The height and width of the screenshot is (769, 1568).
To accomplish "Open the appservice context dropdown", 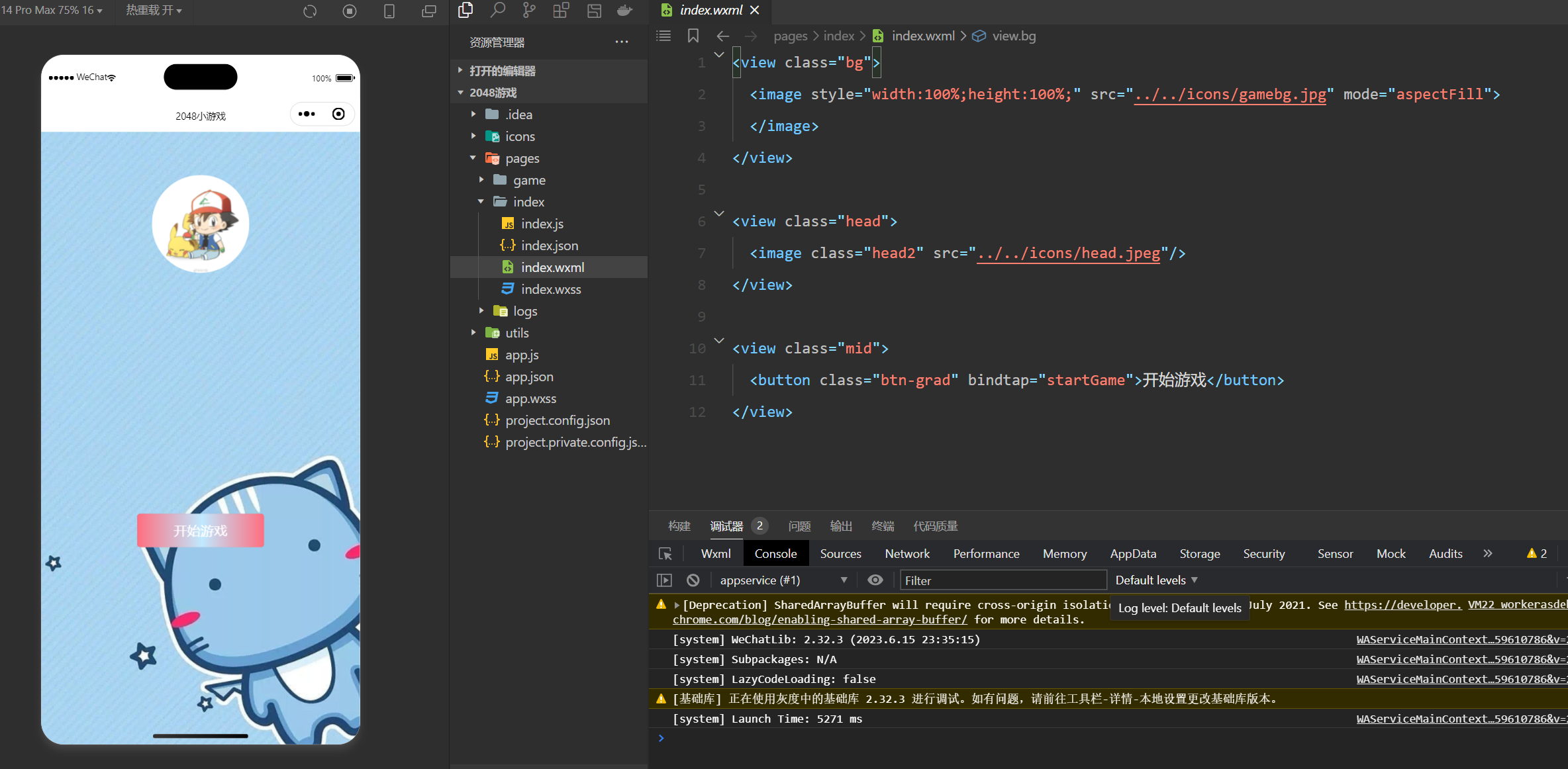I will tap(783, 580).
